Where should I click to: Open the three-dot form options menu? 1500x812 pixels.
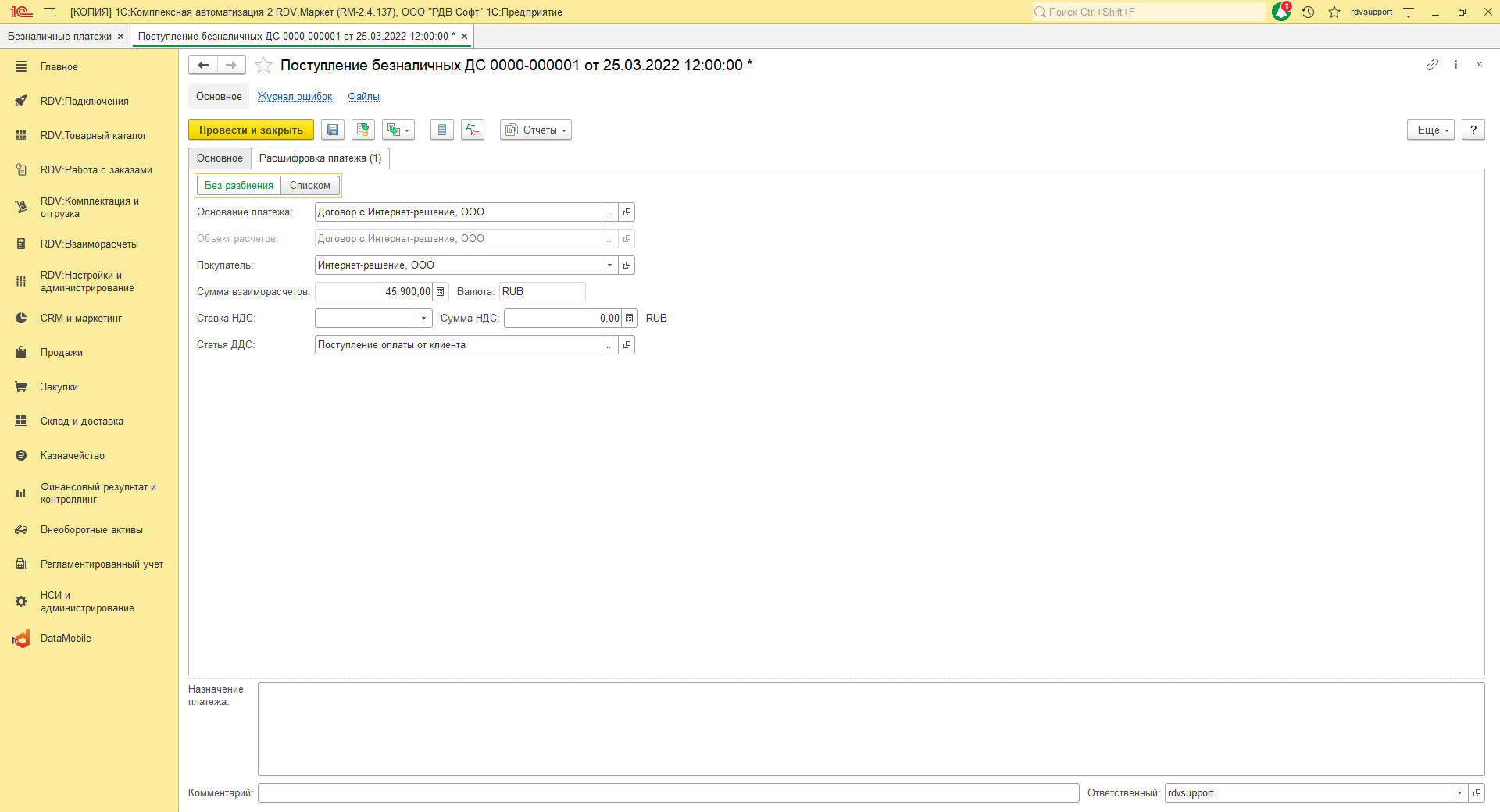(x=1455, y=65)
